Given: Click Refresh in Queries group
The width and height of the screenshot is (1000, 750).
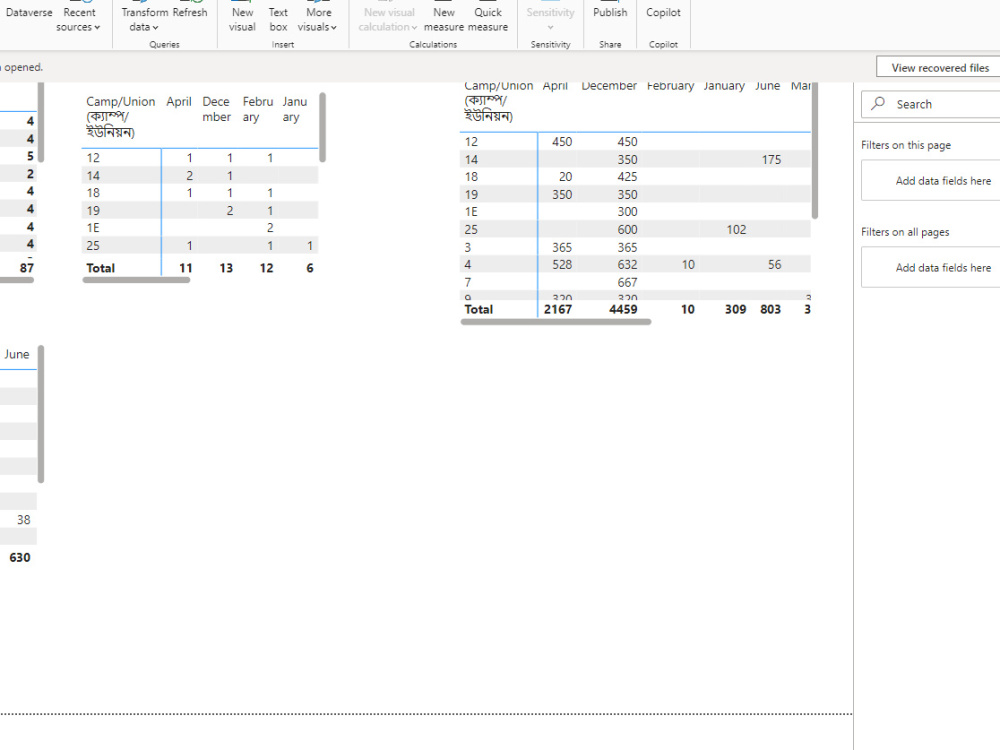Looking at the screenshot, I should pos(190,13).
